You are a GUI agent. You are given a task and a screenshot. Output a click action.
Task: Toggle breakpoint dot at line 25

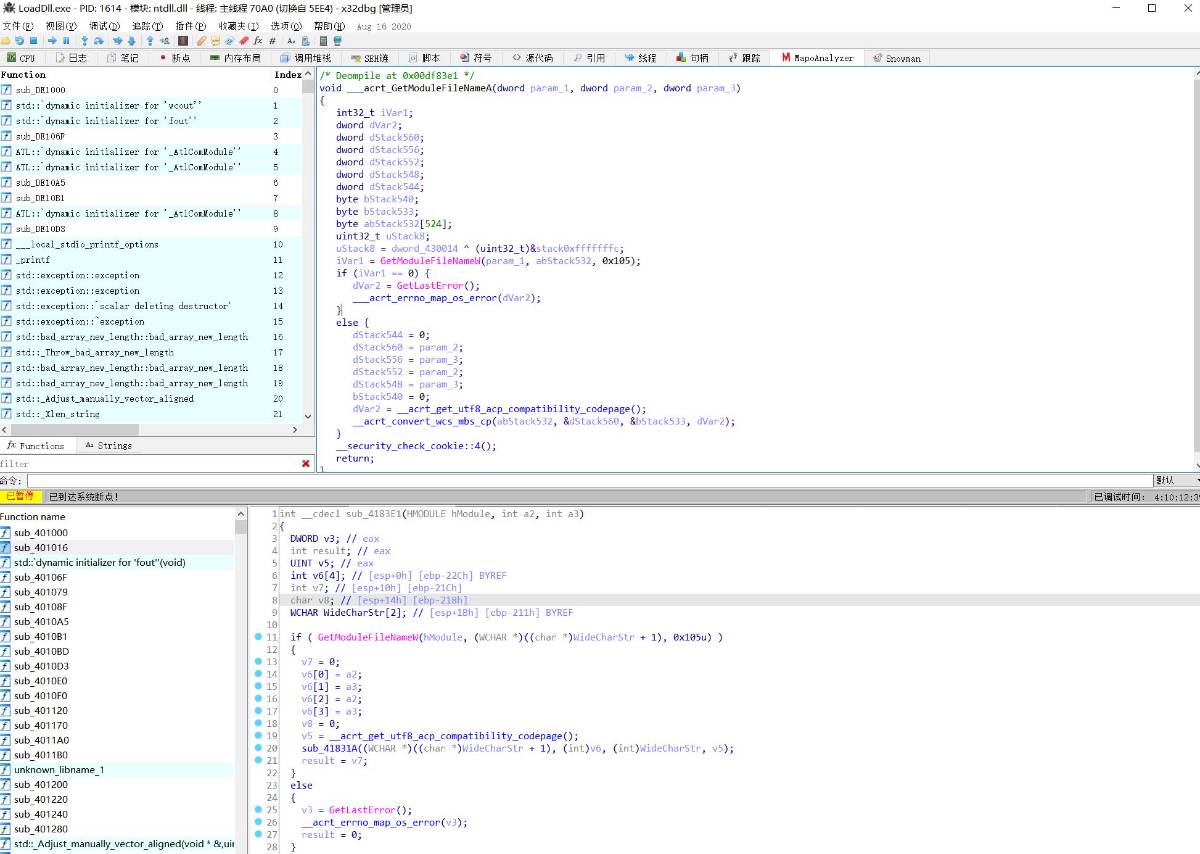pos(258,810)
